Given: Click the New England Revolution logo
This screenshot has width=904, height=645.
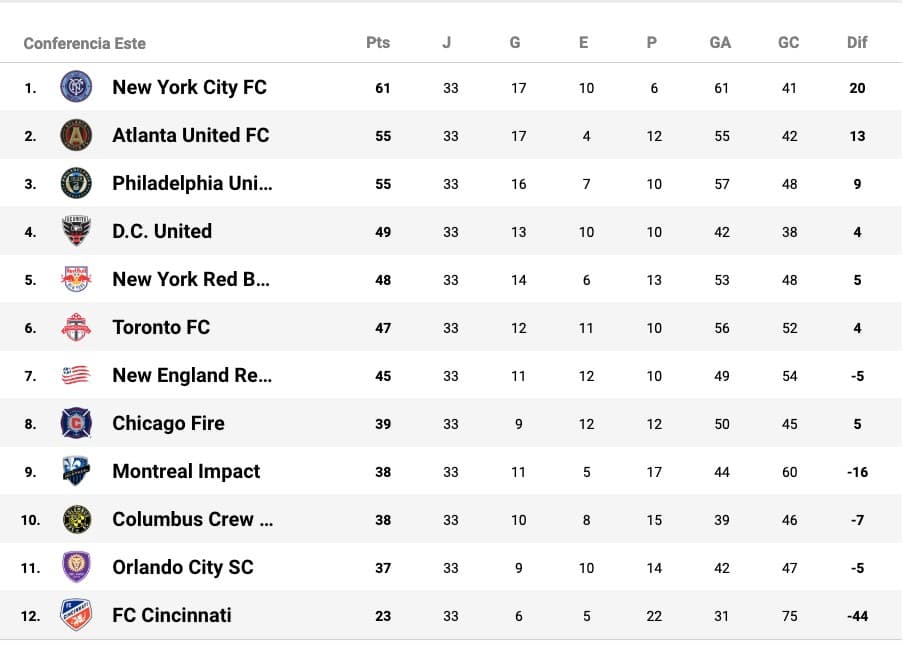Looking at the screenshot, I should click(76, 375).
